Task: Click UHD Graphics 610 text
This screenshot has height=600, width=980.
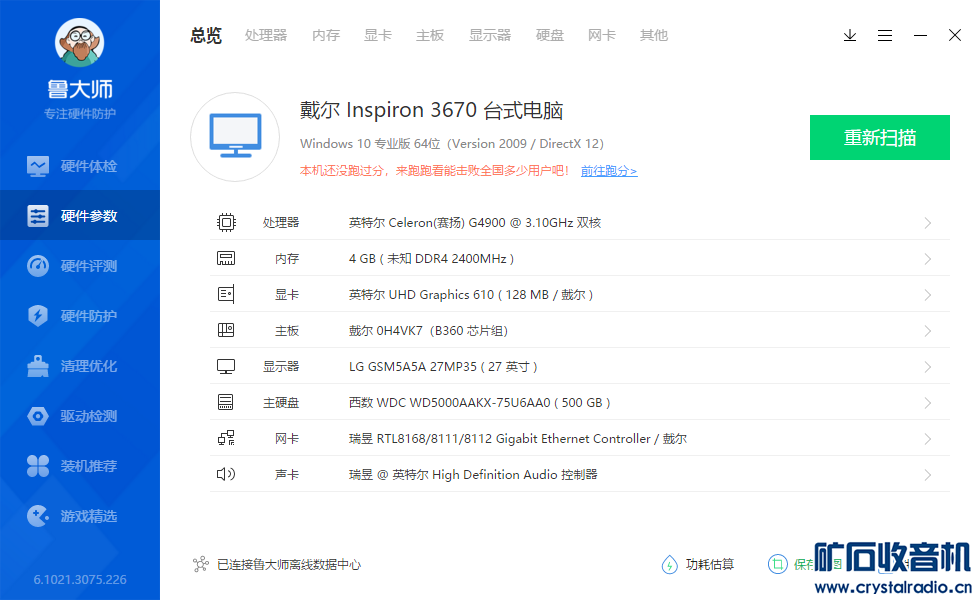Action: coord(471,294)
